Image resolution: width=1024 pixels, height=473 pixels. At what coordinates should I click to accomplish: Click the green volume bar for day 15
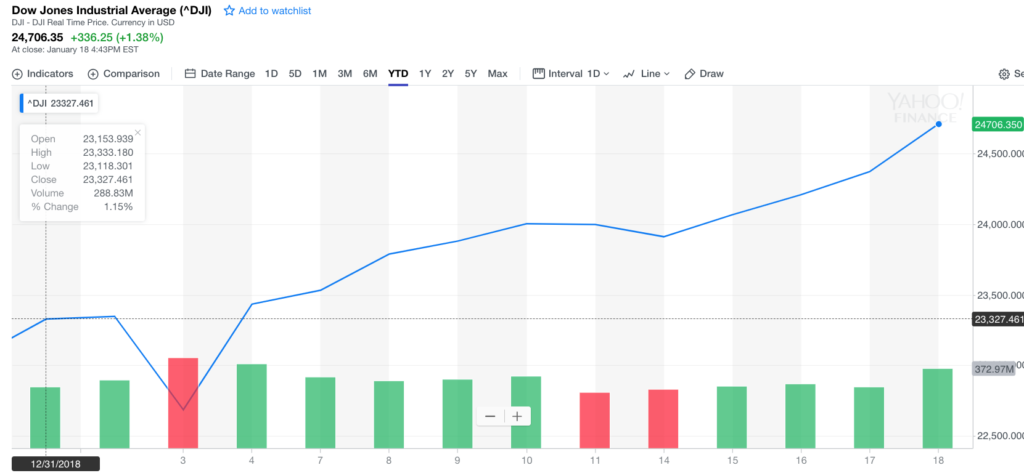[731, 417]
